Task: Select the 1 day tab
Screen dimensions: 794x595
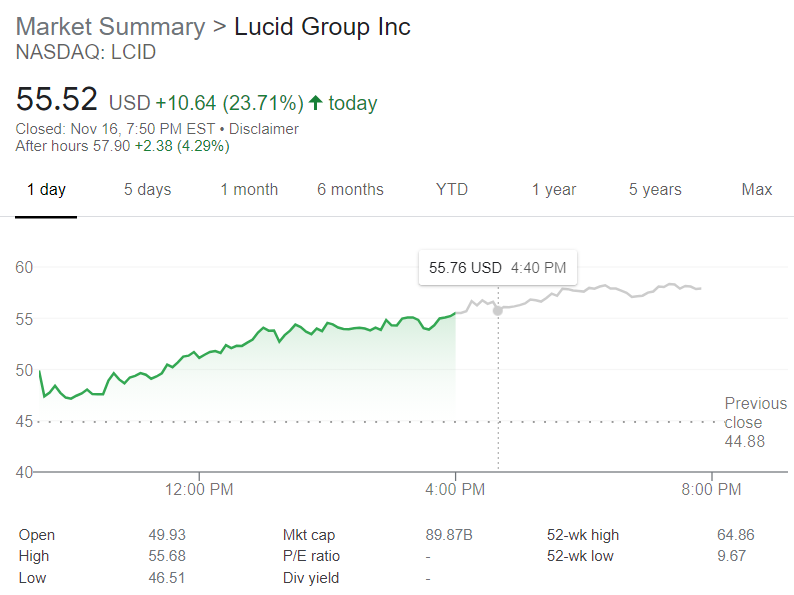Action: pyautogui.click(x=46, y=189)
